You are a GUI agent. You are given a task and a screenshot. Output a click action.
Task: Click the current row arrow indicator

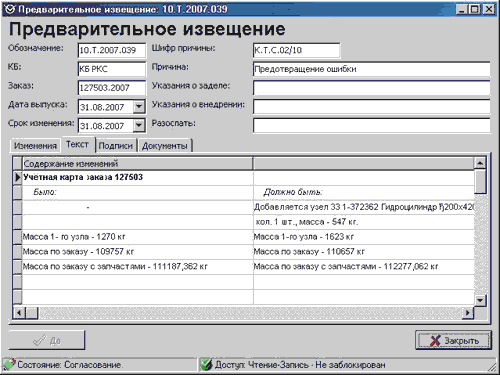pos(17,177)
